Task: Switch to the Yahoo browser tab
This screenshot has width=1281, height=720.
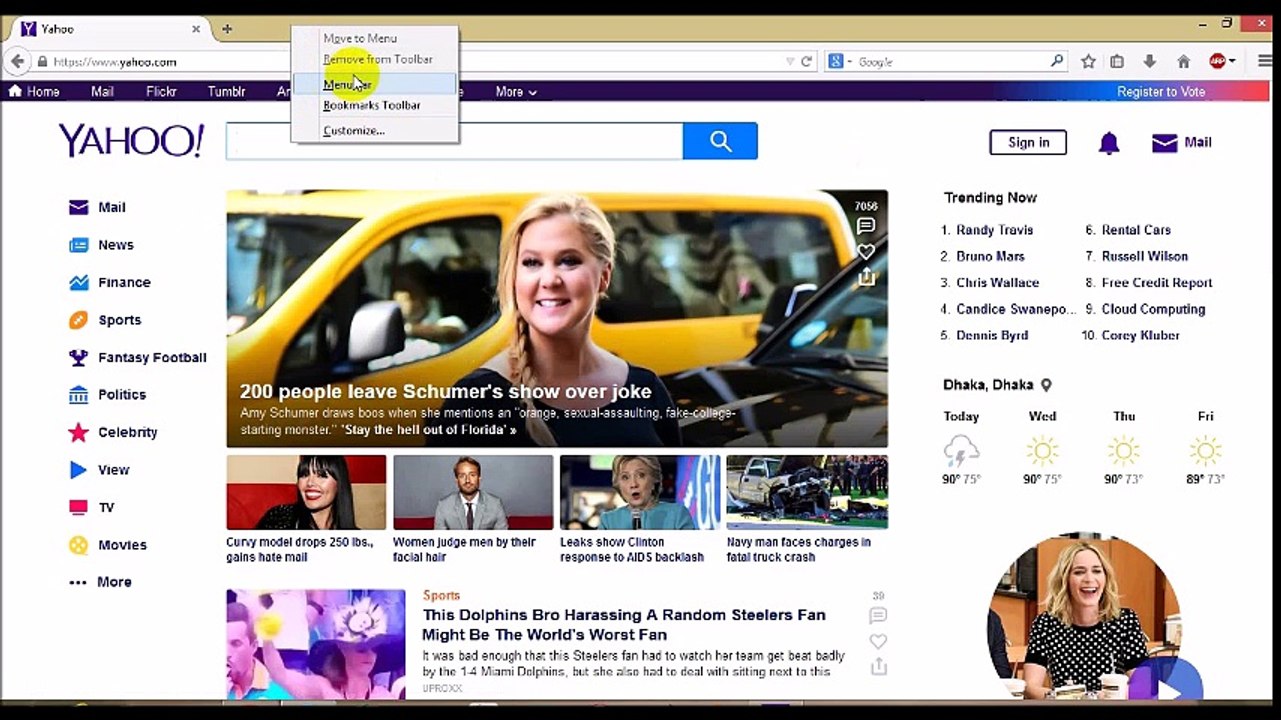Action: tap(108, 29)
